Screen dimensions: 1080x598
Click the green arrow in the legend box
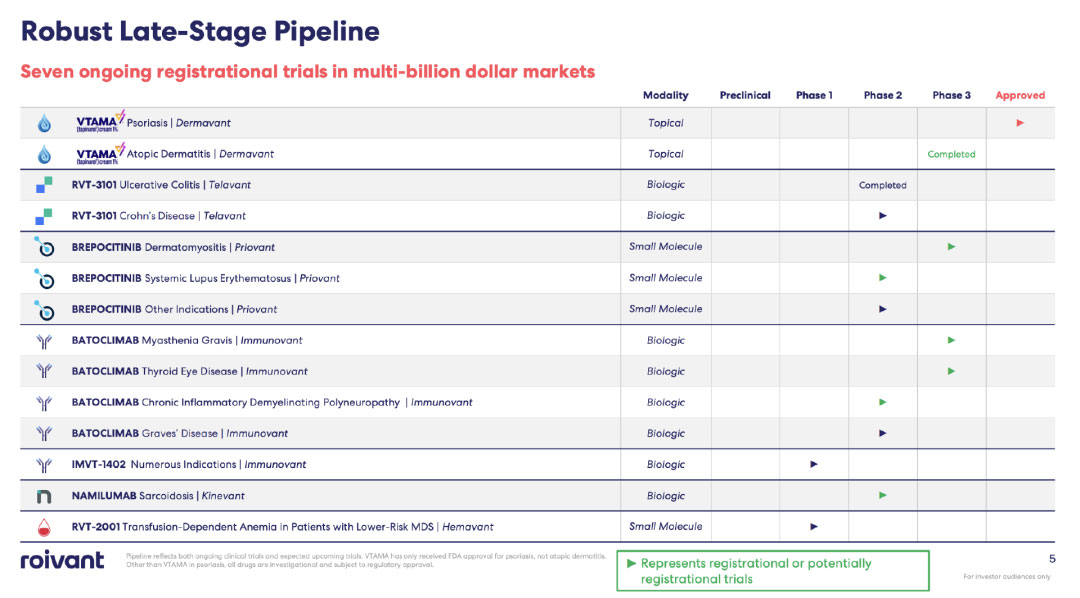[x=630, y=564]
